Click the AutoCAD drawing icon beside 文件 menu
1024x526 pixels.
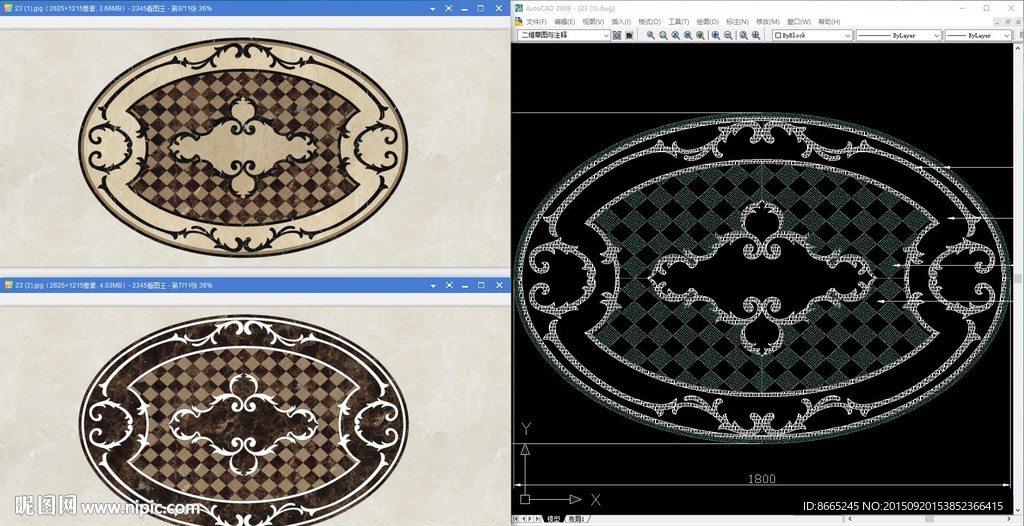pos(519,22)
